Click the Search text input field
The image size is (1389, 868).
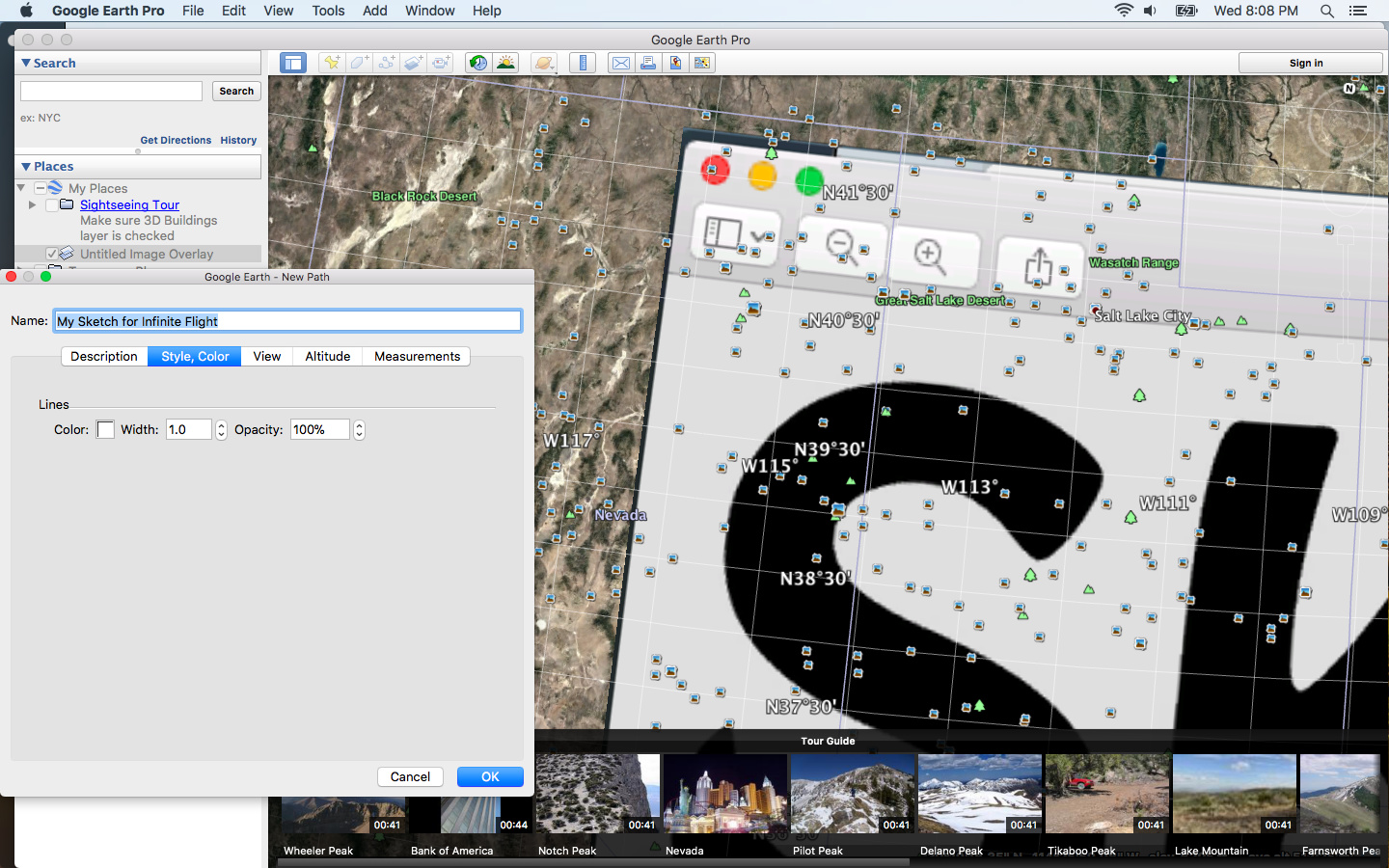[x=112, y=91]
